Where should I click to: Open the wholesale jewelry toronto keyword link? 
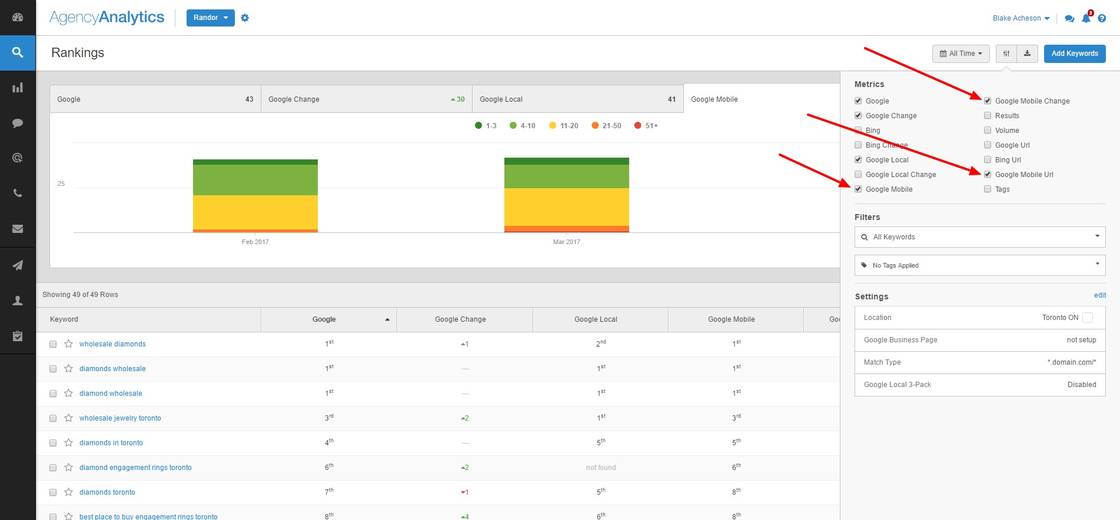click(120, 418)
